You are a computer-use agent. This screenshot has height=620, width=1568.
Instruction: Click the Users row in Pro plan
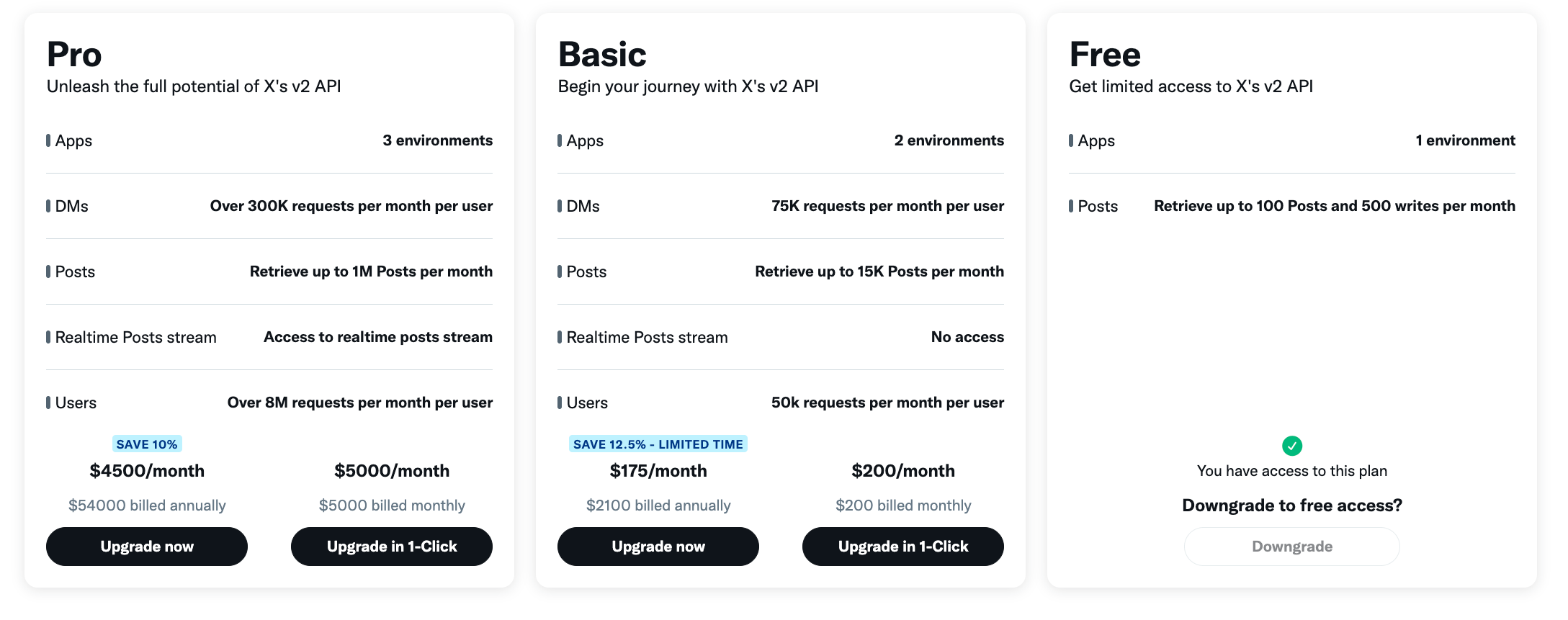(269, 403)
